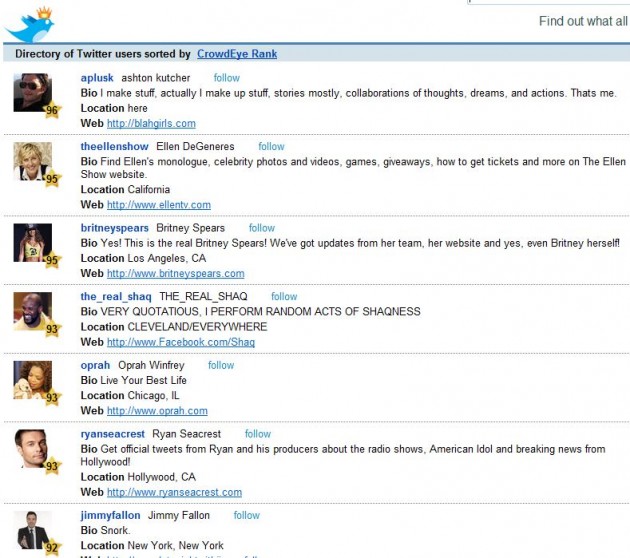The height and width of the screenshot is (558, 630).
Task: Visit the http://www.ellentv.com web link
Action: 159,205
